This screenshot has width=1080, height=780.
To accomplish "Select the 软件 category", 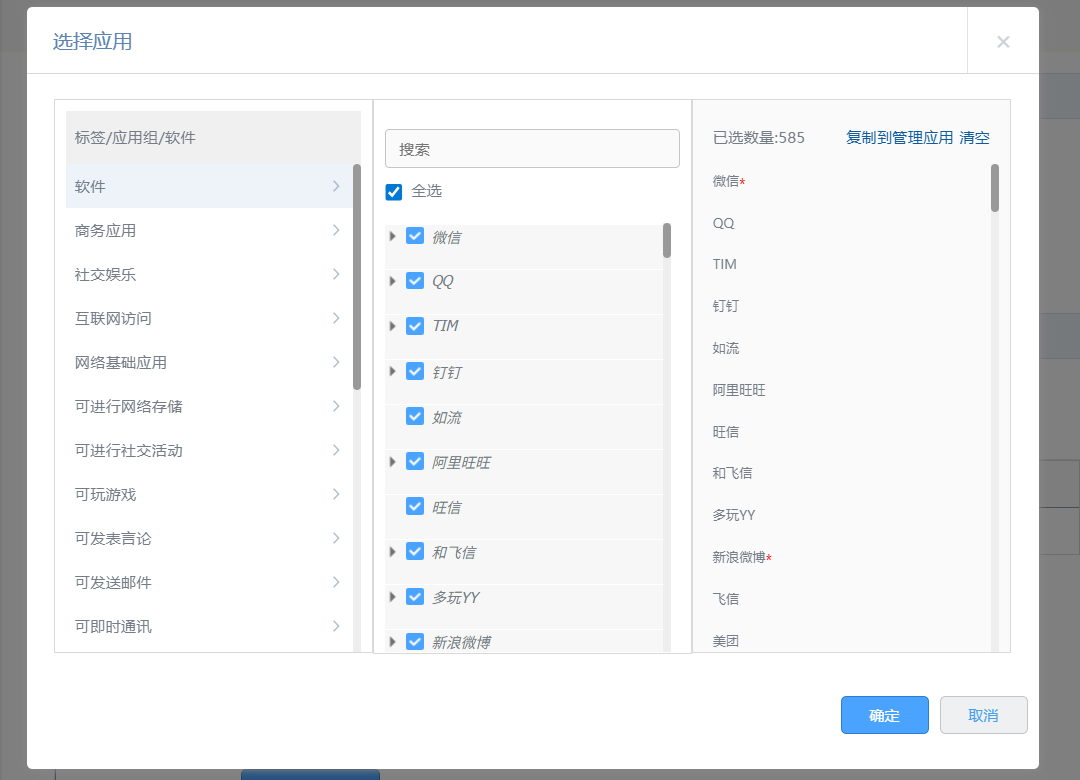I will (x=210, y=186).
